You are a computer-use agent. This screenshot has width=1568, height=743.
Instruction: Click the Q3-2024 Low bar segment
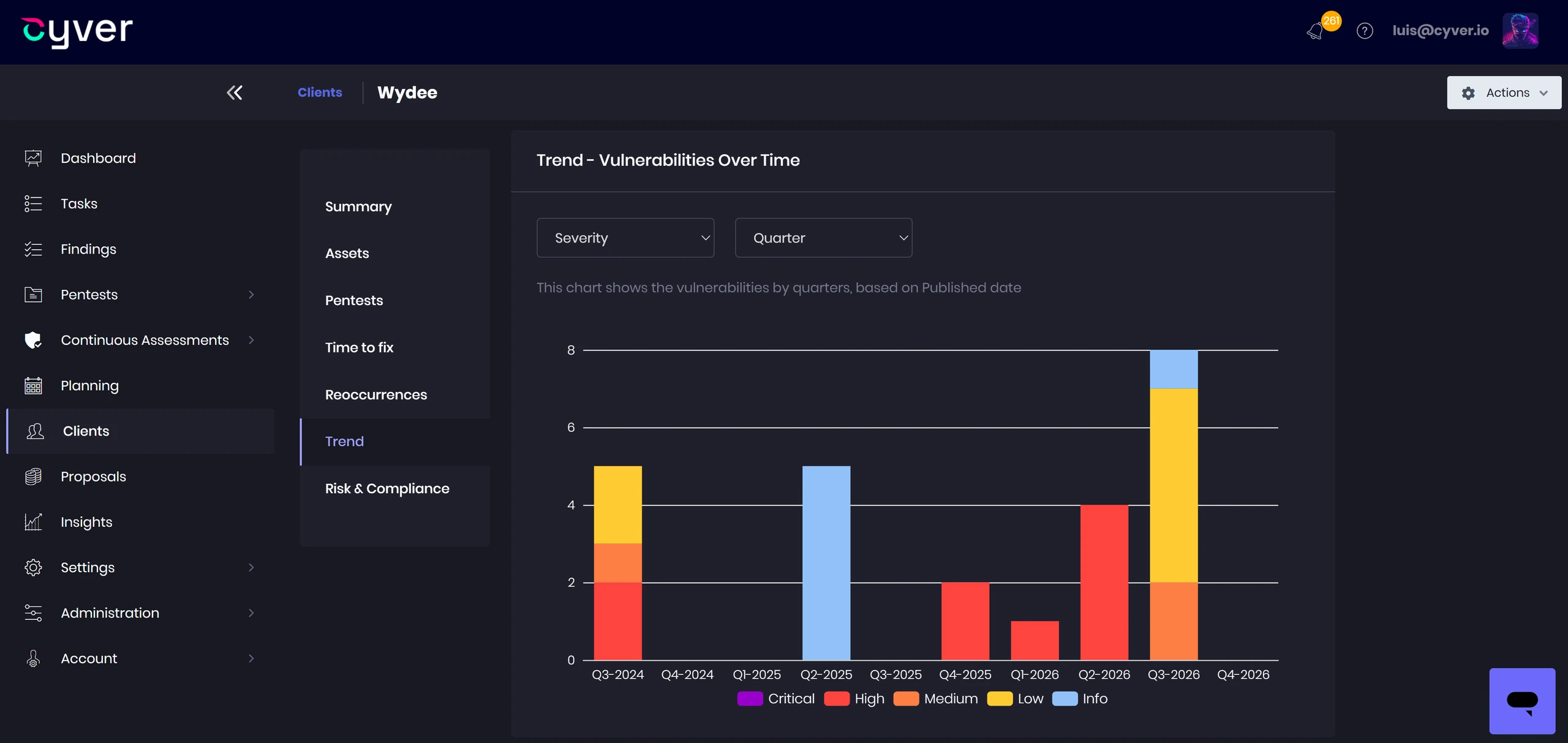pos(617,505)
